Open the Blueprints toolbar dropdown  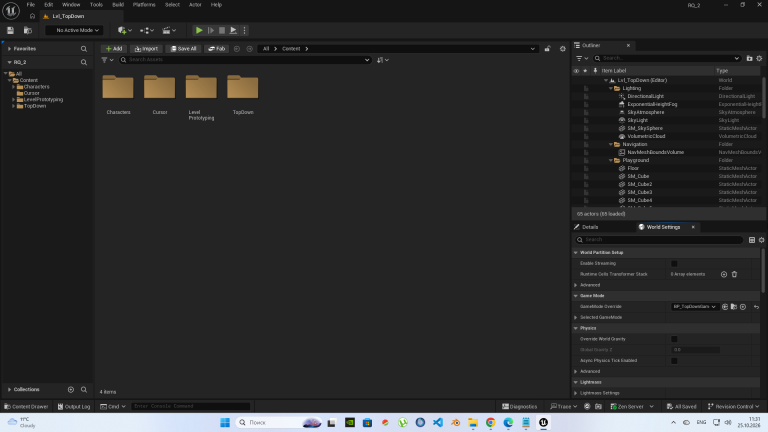click(146, 30)
